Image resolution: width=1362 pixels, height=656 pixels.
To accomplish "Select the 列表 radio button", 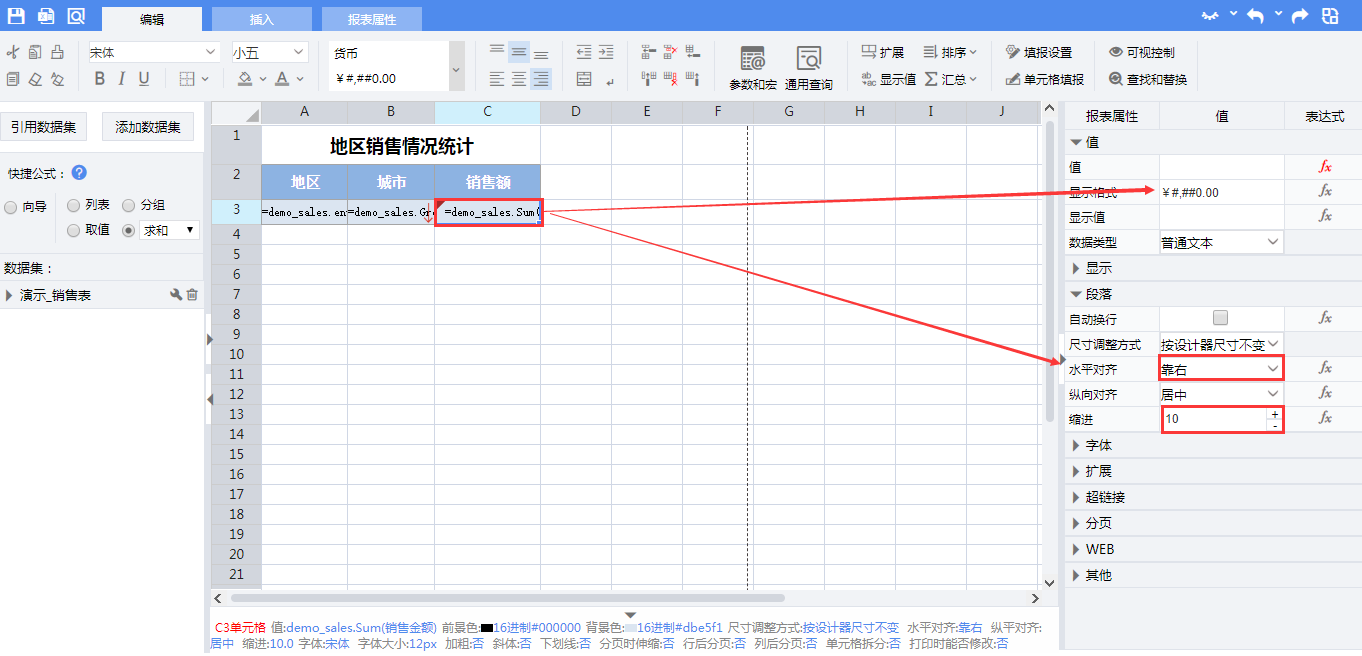I will (x=74, y=206).
